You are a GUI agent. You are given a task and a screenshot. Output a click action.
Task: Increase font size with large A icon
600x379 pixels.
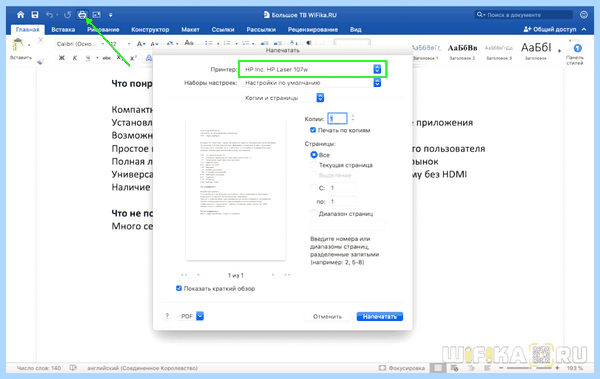click(140, 44)
